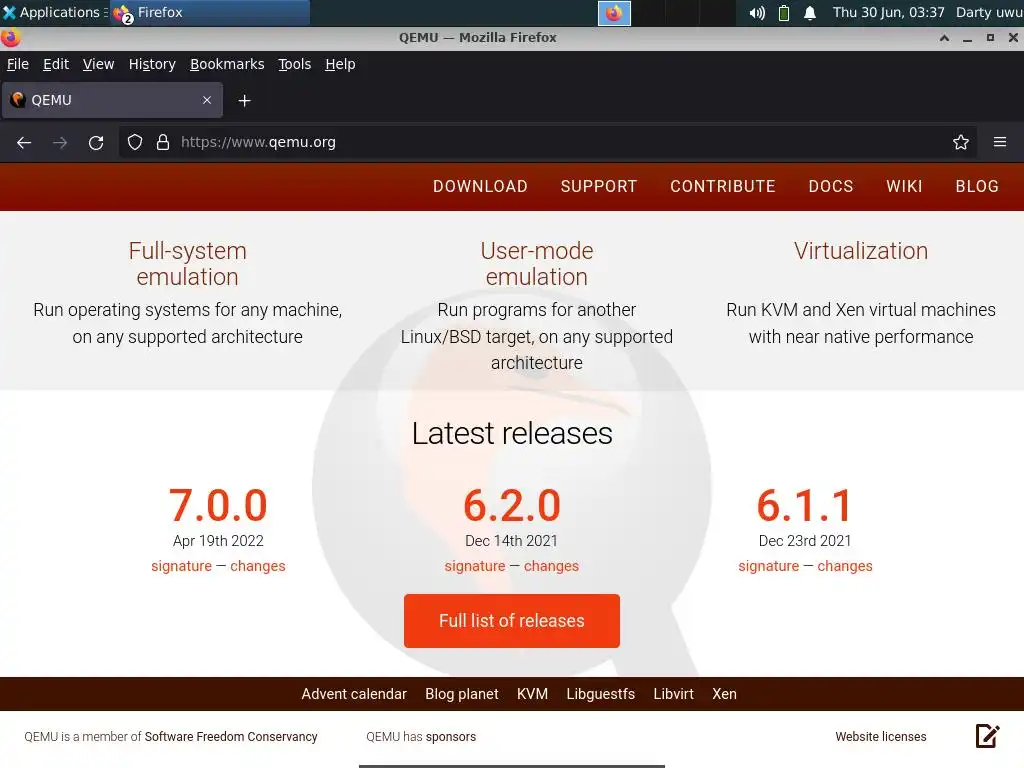This screenshot has width=1024, height=768.
Task: Click the 7.0.0 release version
Action: coord(218,505)
